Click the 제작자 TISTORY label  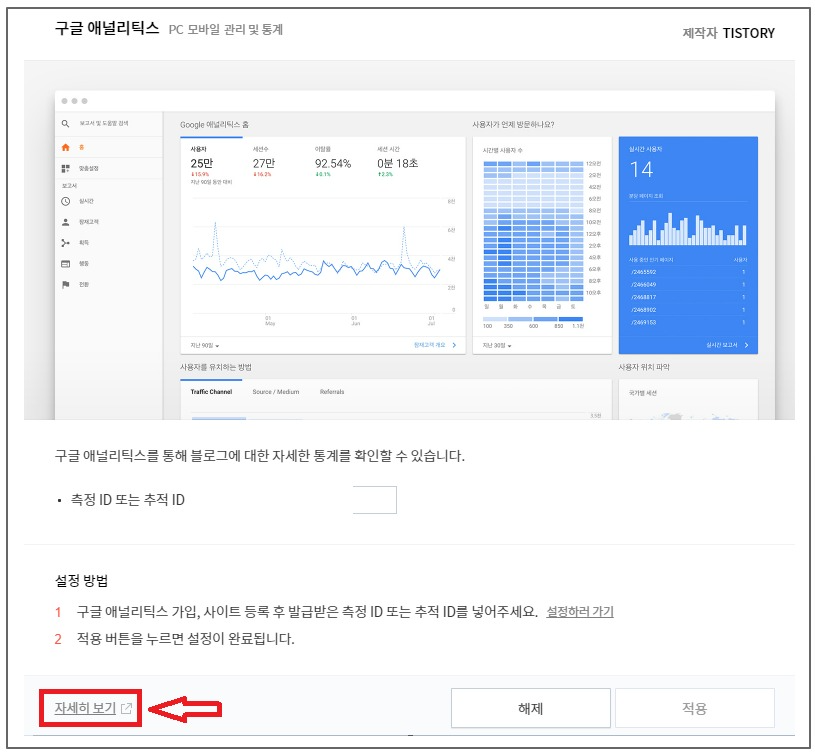coord(728,33)
